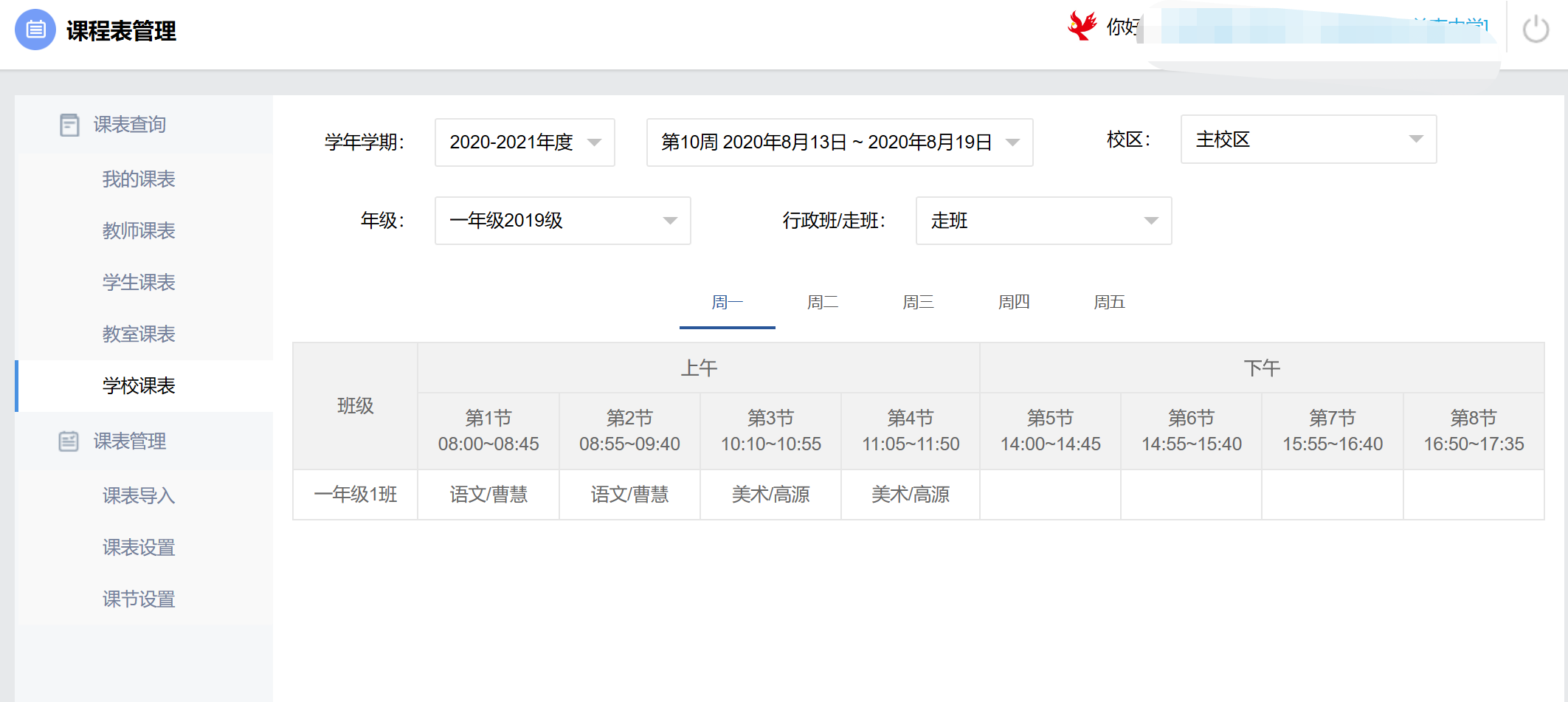Viewport: 1568px width, 702px height.
Task: Switch to the 周二 tab
Action: (x=822, y=302)
